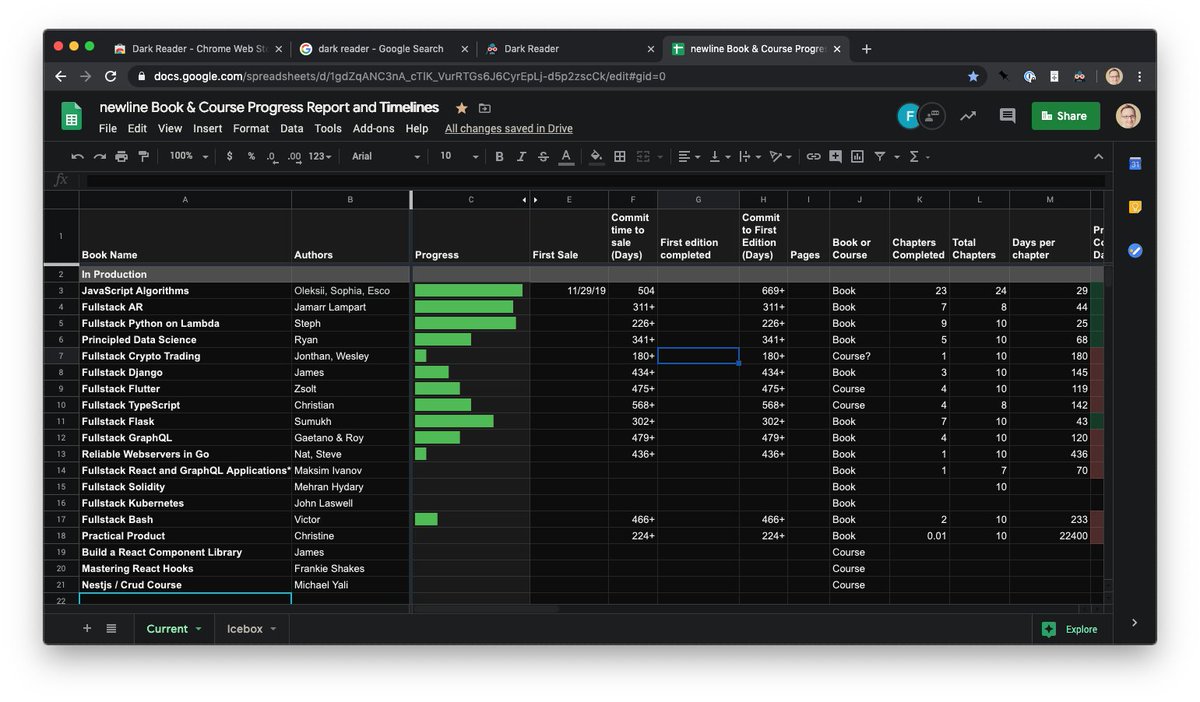
Task: Open the borders tool
Action: coord(620,156)
